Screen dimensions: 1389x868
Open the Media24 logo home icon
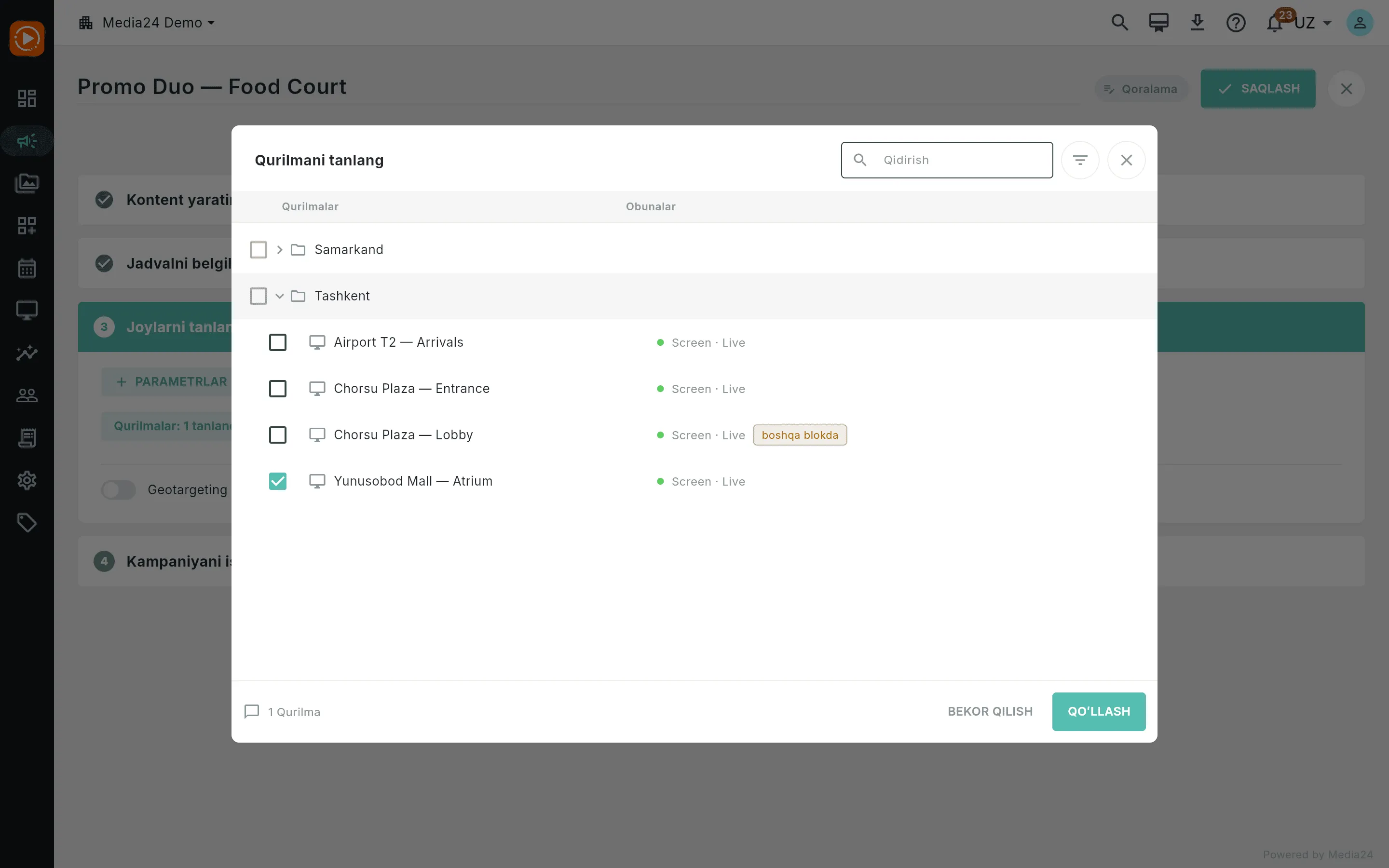click(x=27, y=39)
